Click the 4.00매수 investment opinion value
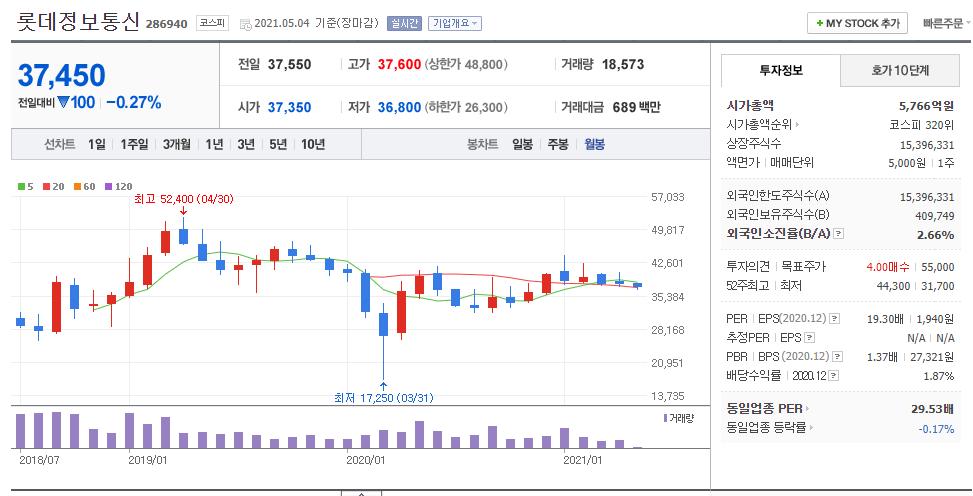This screenshot has width=973, height=496. tap(888, 267)
